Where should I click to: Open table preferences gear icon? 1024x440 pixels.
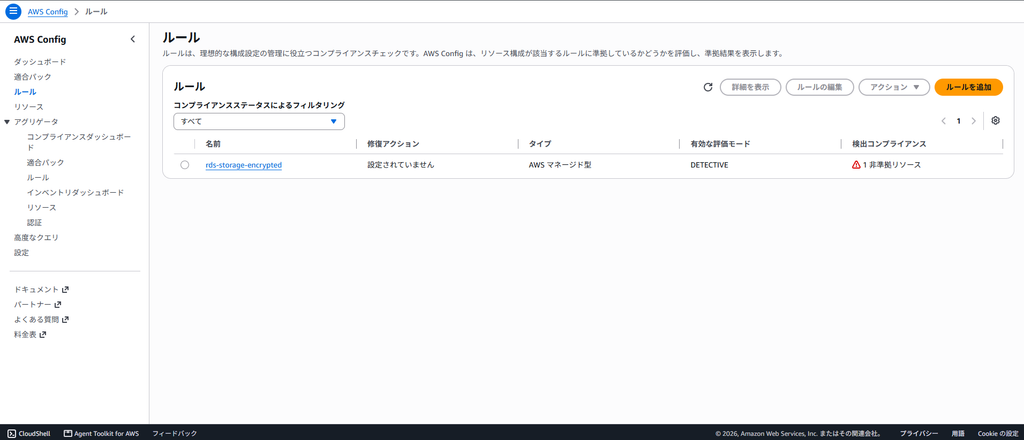click(x=995, y=121)
